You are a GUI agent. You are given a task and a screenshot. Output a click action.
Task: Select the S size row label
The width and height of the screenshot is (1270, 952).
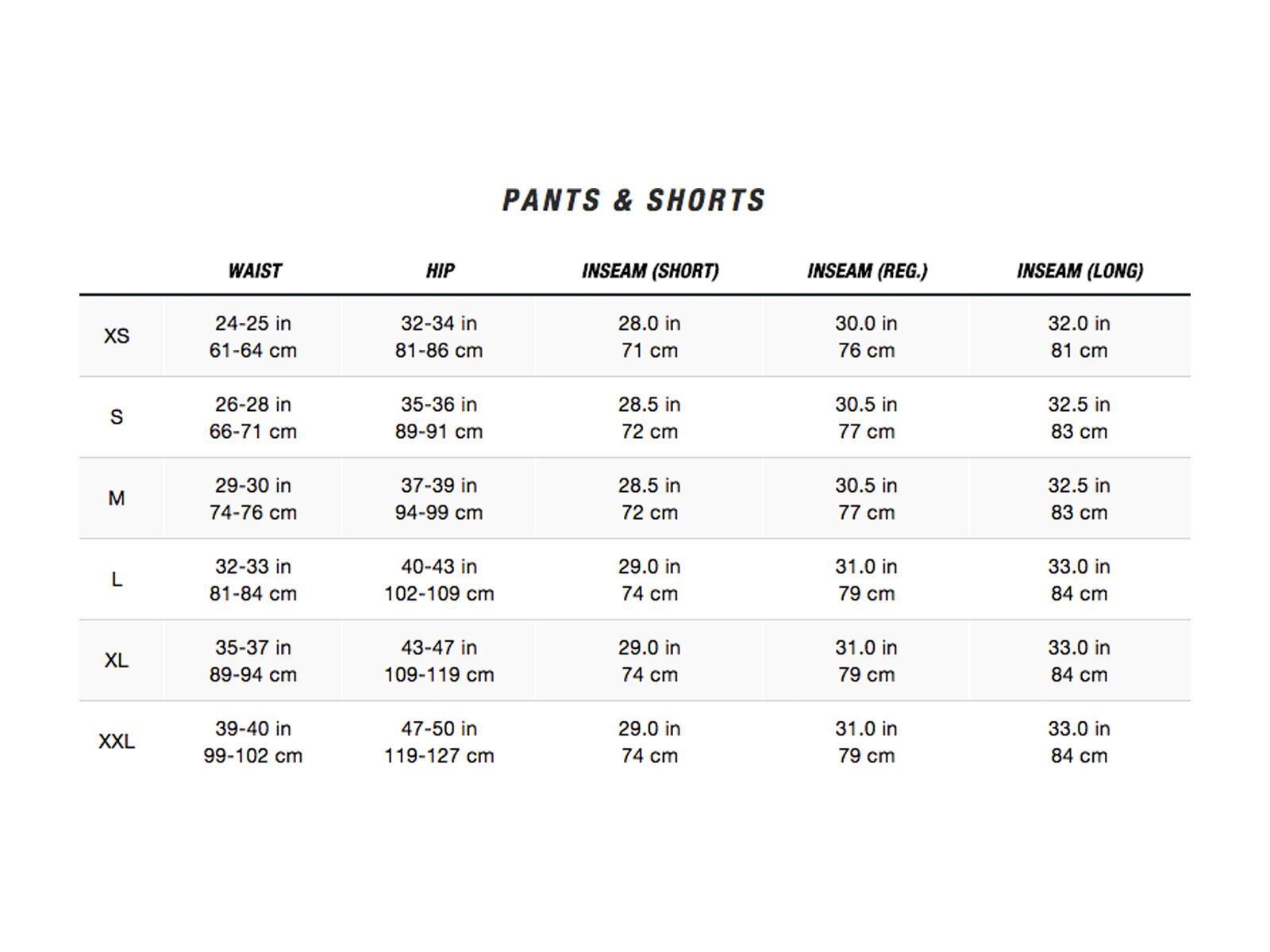click(116, 417)
